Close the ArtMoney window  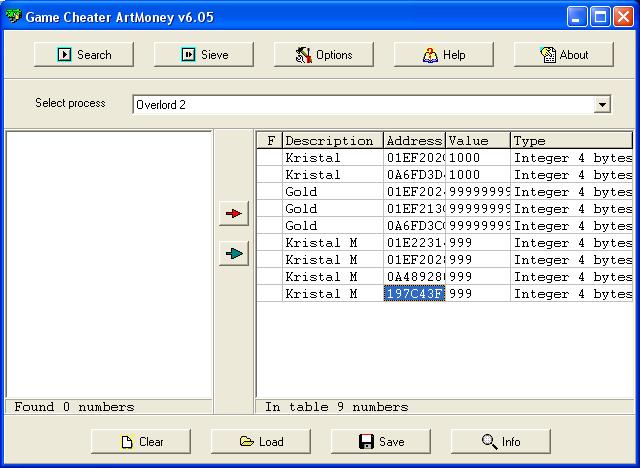[x=624, y=17]
